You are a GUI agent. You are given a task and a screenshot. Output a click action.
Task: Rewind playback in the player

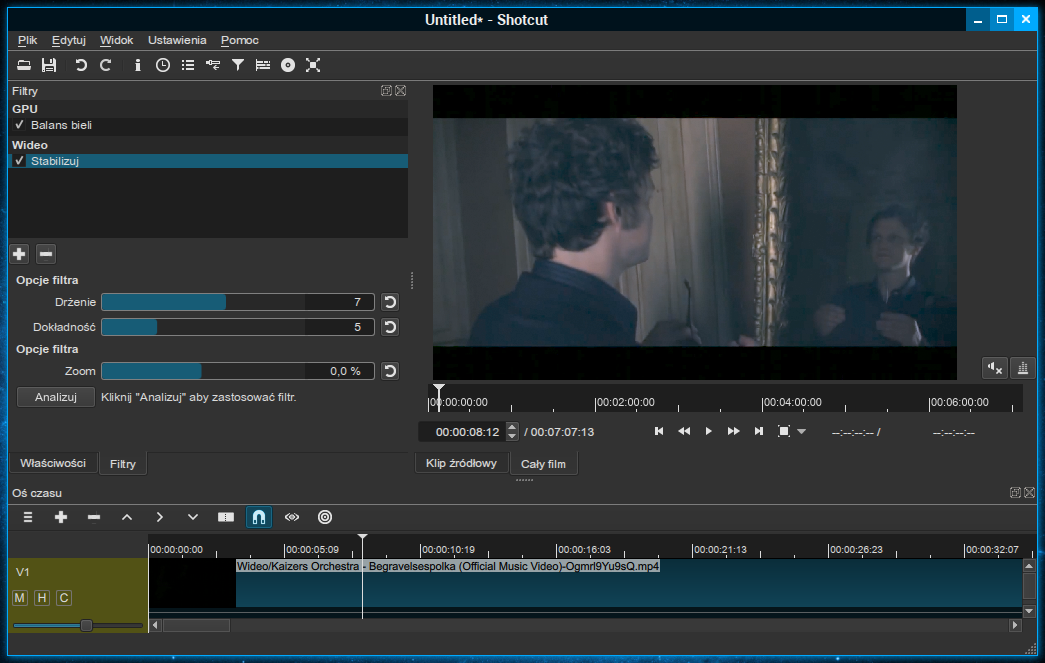tap(684, 431)
